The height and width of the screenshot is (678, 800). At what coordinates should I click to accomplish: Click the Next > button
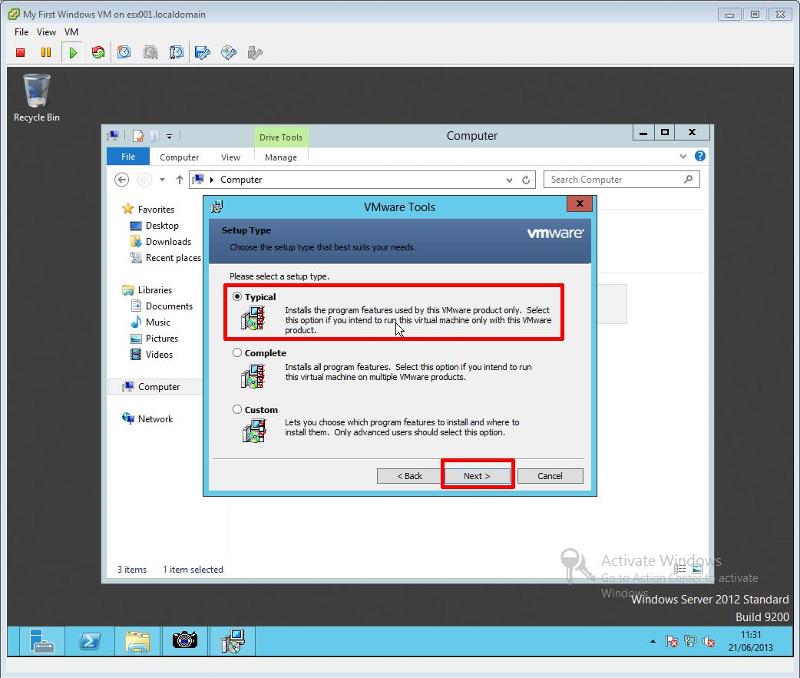477,475
